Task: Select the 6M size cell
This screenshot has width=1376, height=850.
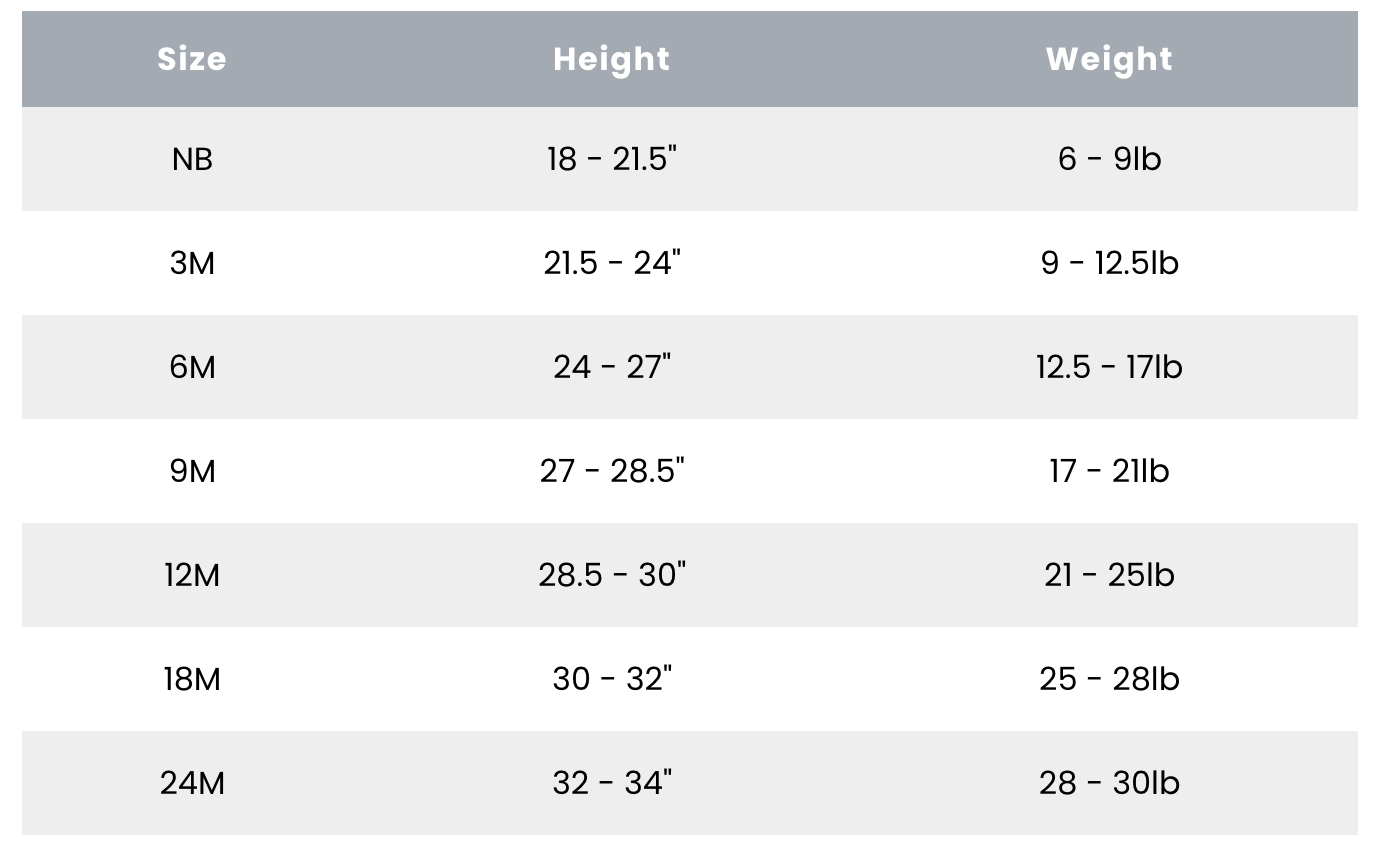Action: tap(192, 367)
